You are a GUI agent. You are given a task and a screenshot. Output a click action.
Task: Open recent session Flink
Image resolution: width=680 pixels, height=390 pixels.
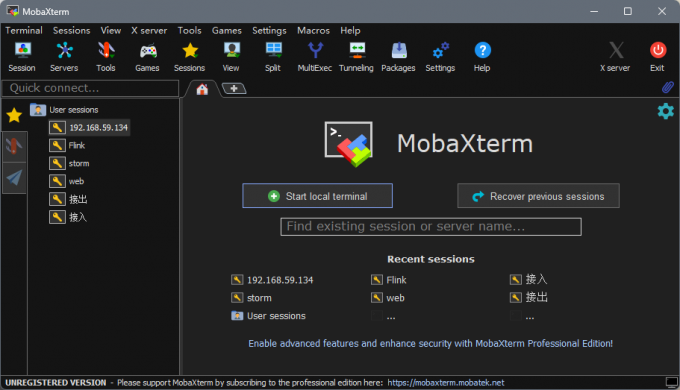(389, 280)
